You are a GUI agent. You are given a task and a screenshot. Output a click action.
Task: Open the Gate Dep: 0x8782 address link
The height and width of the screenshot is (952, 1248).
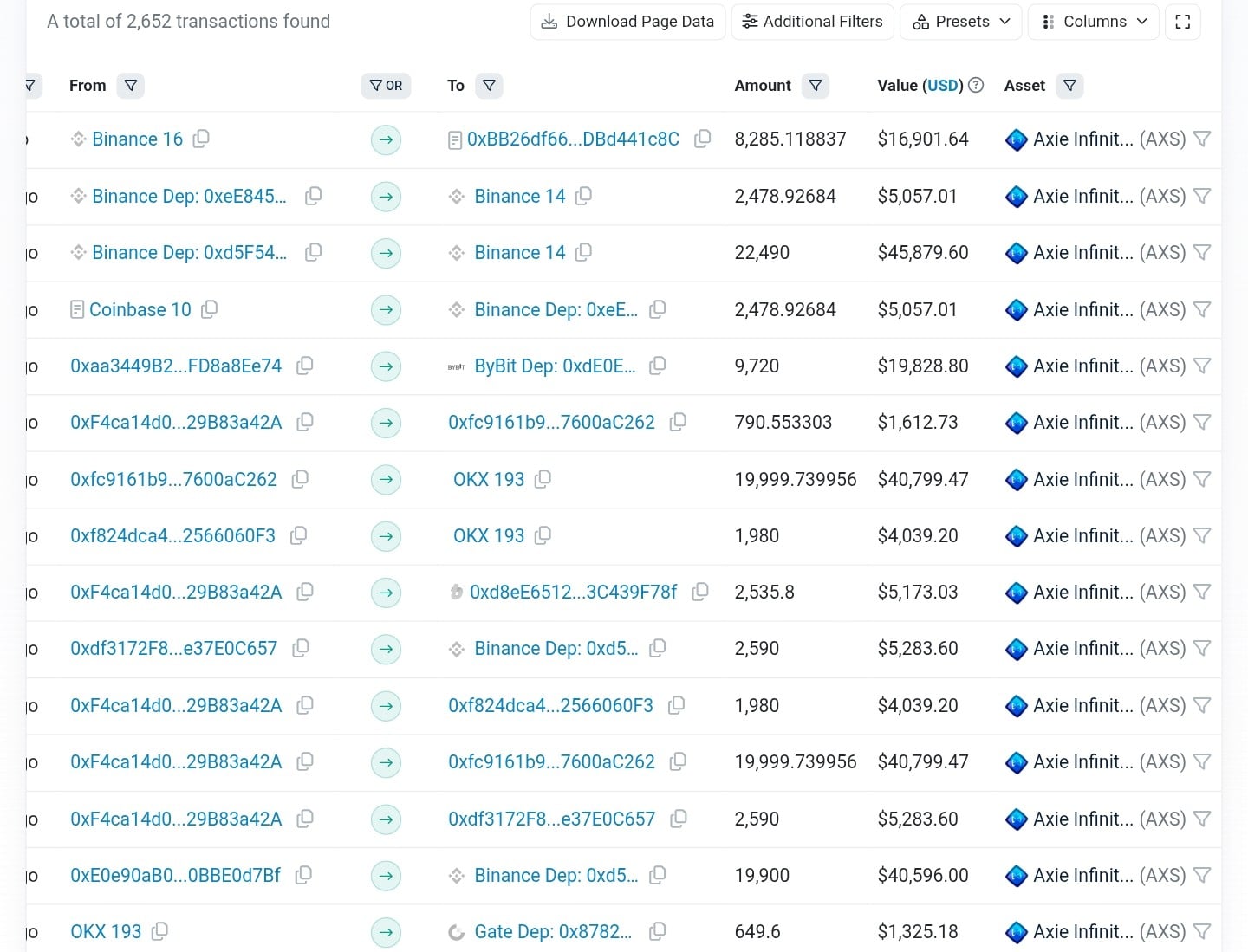click(554, 931)
